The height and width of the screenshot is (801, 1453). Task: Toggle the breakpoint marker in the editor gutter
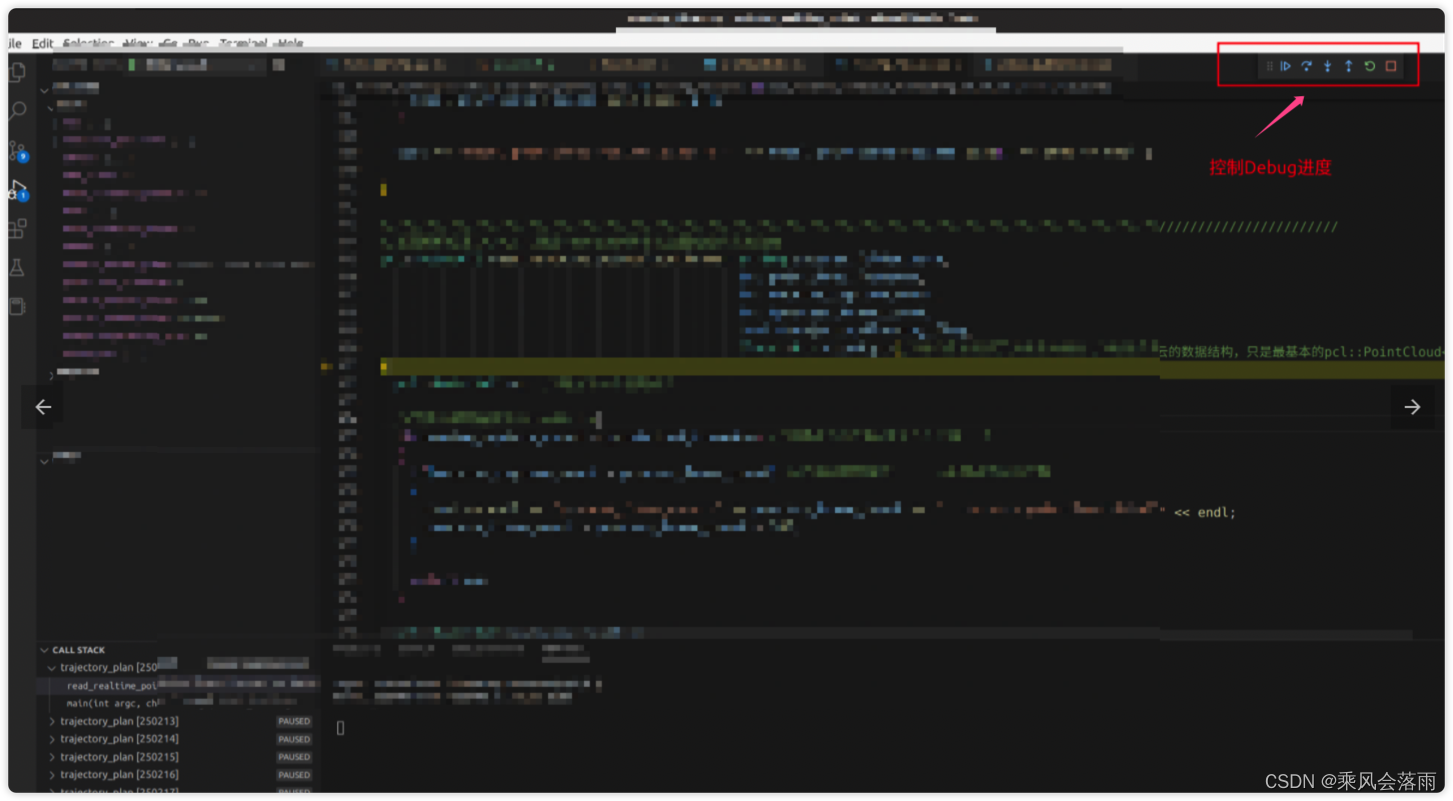323,367
